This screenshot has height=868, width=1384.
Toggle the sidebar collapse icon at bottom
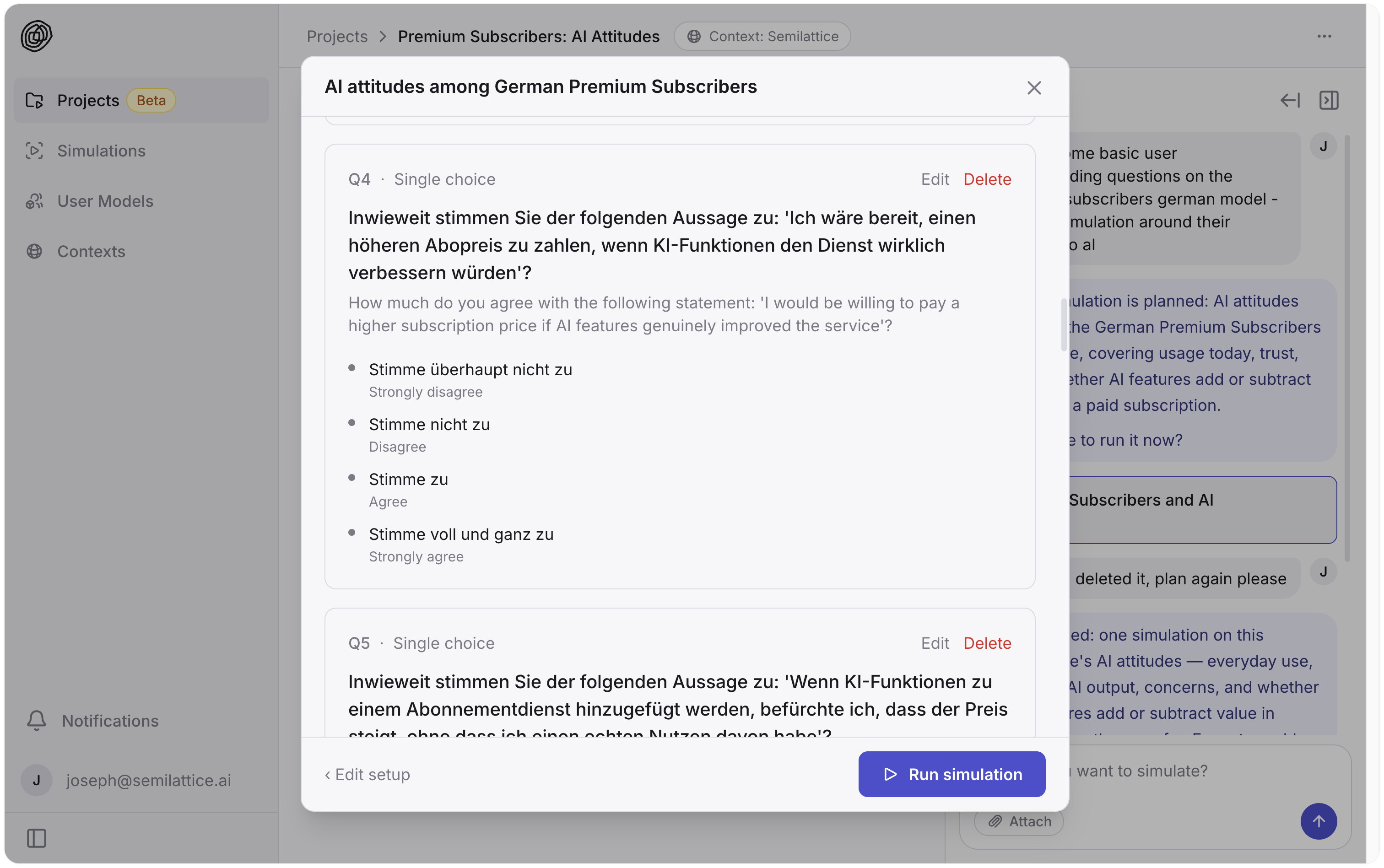pyautogui.click(x=36, y=838)
